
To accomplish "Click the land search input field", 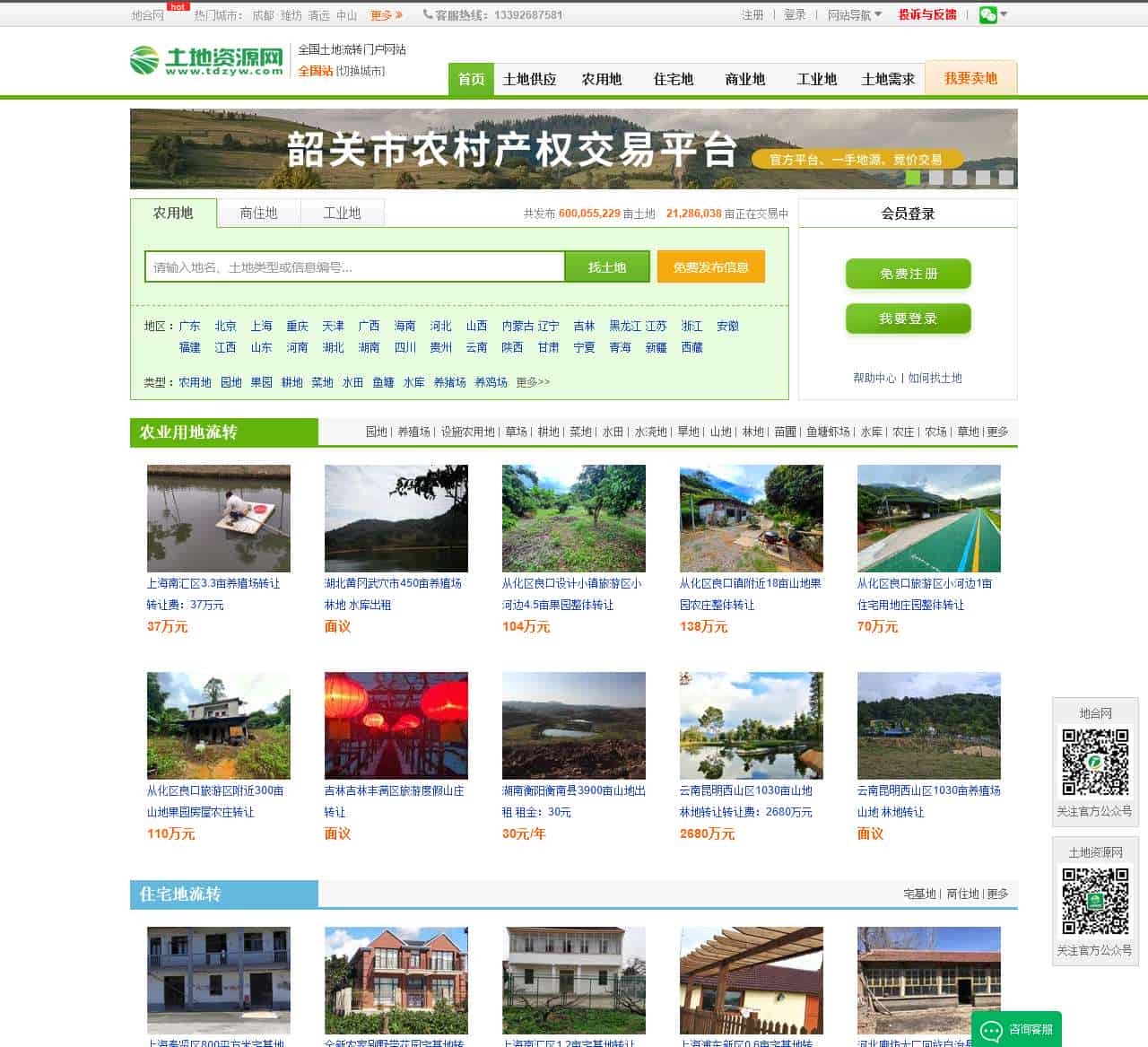I will pyautogui.click(x=354, y=266).
